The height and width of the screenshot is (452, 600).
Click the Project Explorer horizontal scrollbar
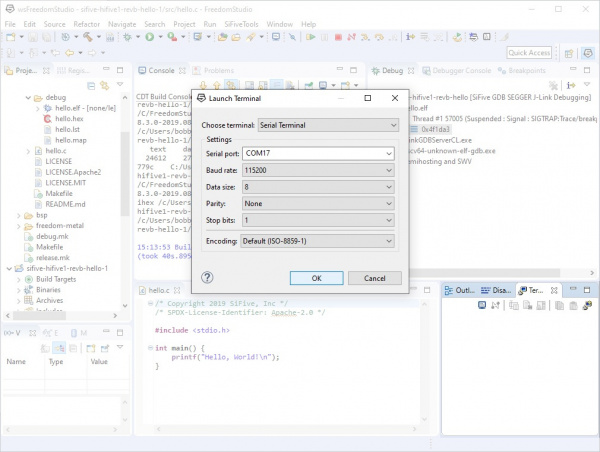click(x=39, y=316)
